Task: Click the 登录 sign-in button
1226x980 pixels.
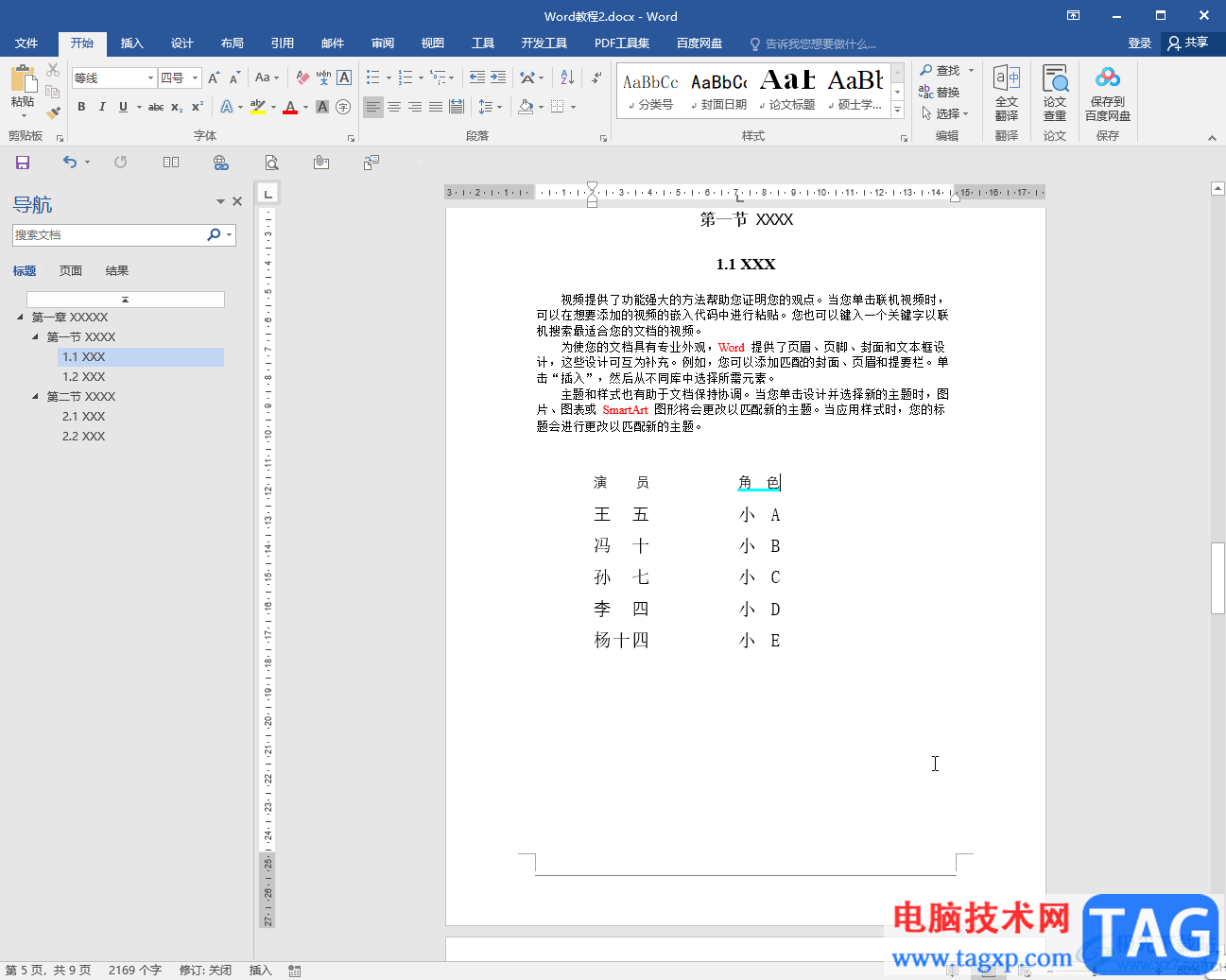Action: [1140, 43]
